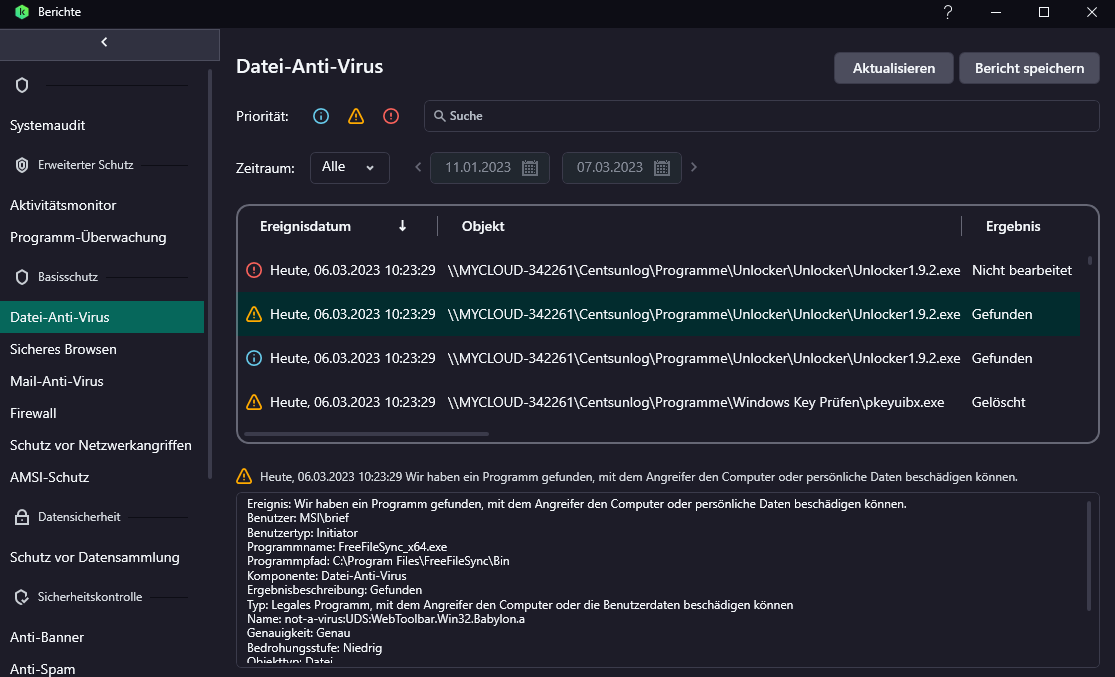Open the Zeitraum dropdown set to Alle

[x=350, y=167]
